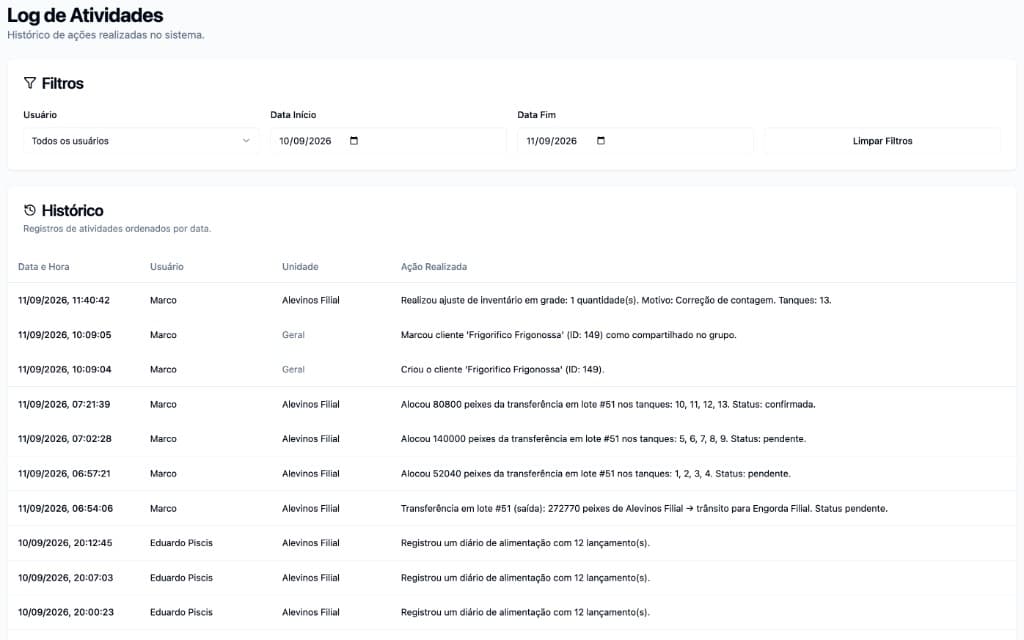Click the inventory adjustment action 'Realizou ajuste de inventário'
Image resolution: width=1024 pixels, height=640 pixels.
[x=616, y=300]
